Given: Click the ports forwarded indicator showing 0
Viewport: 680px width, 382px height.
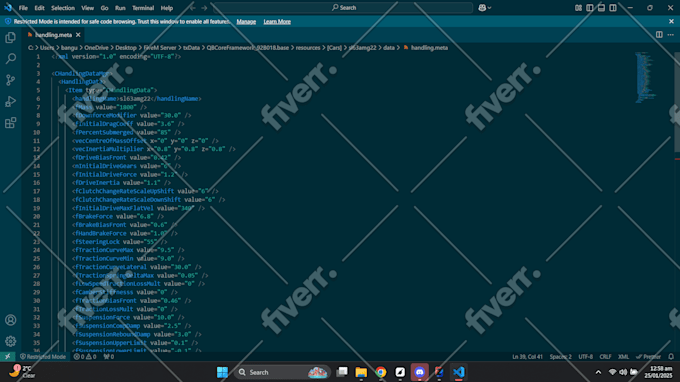Looking at the screenshot, I should [x=108, y=356].
